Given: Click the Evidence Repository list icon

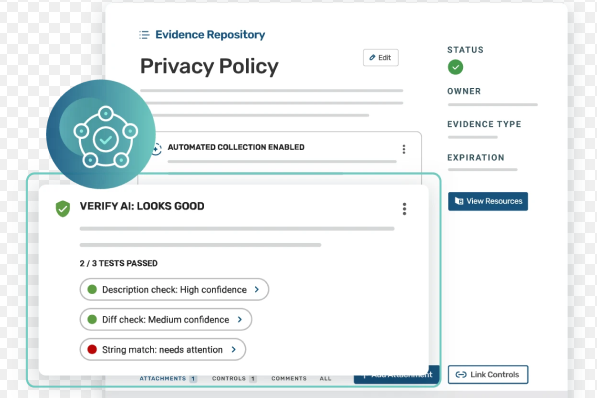Looking at the screenshot, I should point(144,35).
